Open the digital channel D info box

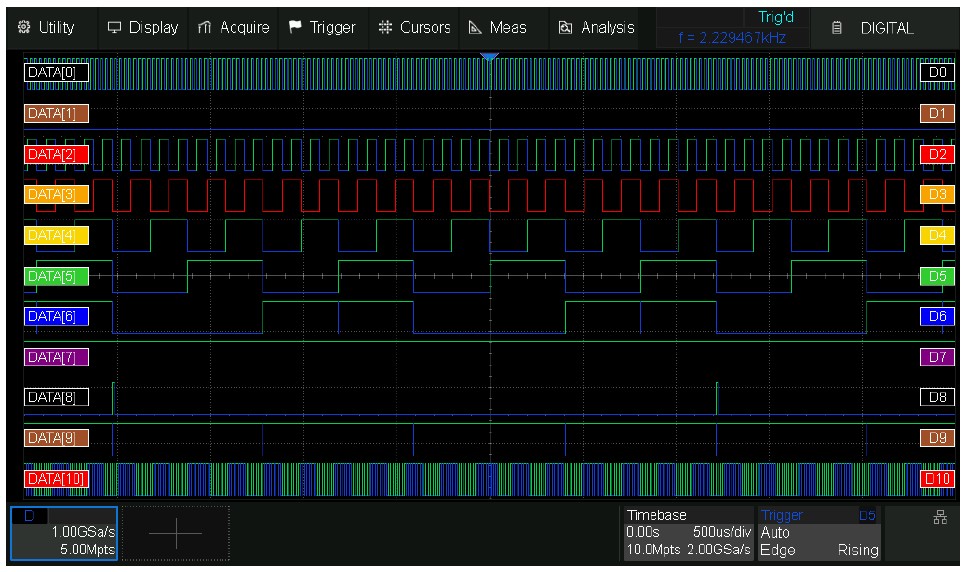(63, 533)
